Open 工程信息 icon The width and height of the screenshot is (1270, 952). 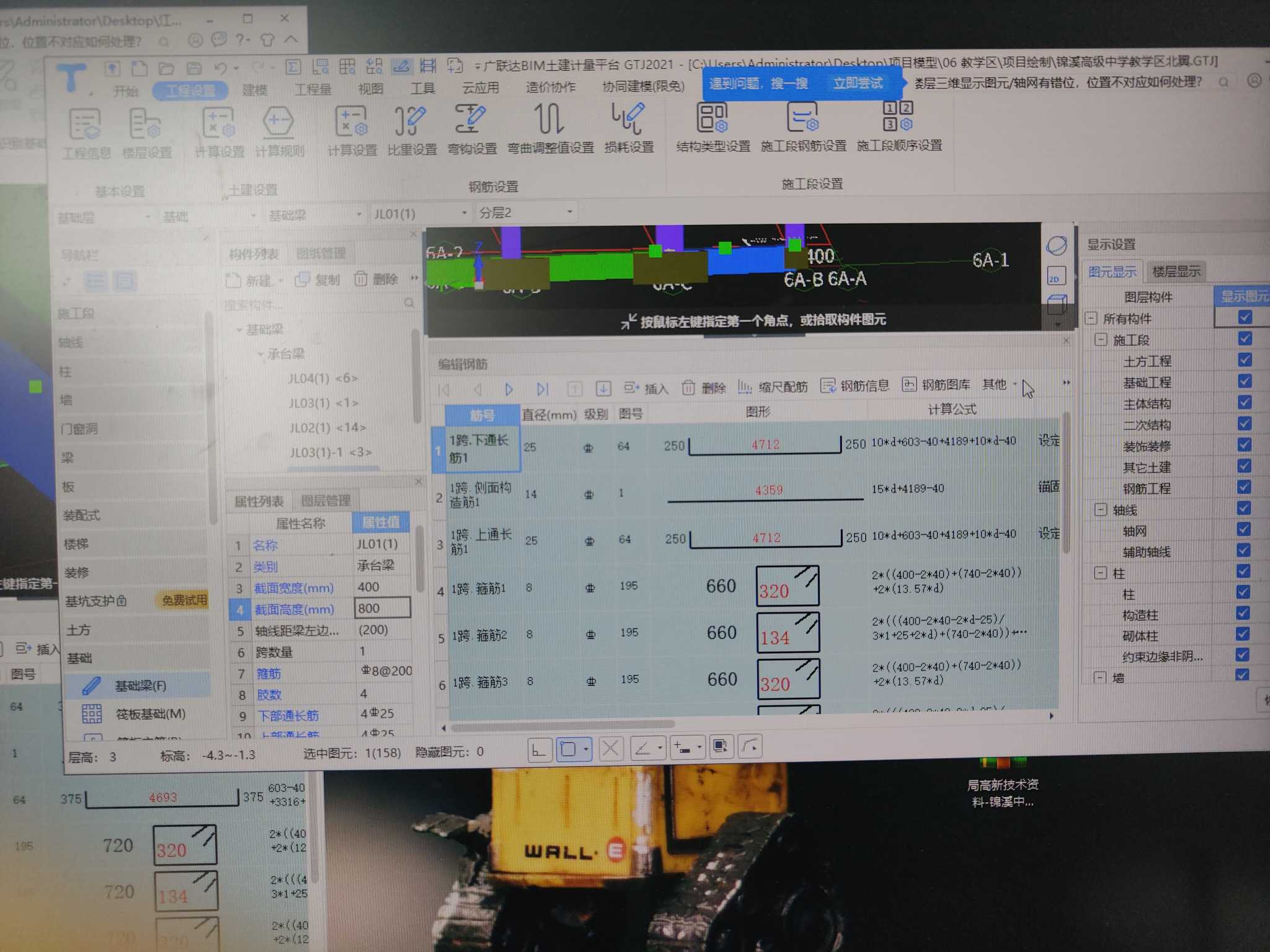[x=86, y=134]
